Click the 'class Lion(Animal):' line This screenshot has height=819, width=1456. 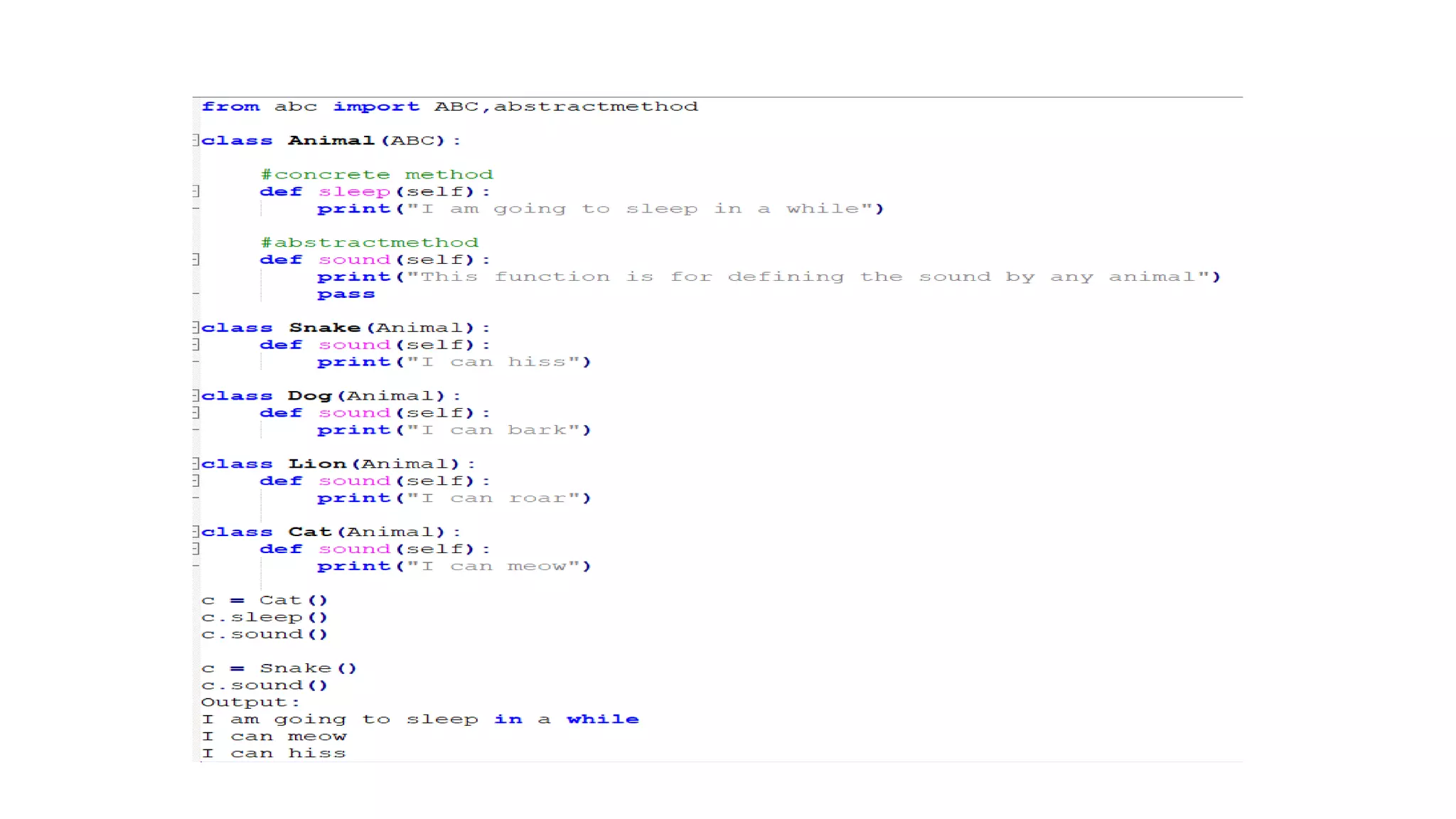338,464
